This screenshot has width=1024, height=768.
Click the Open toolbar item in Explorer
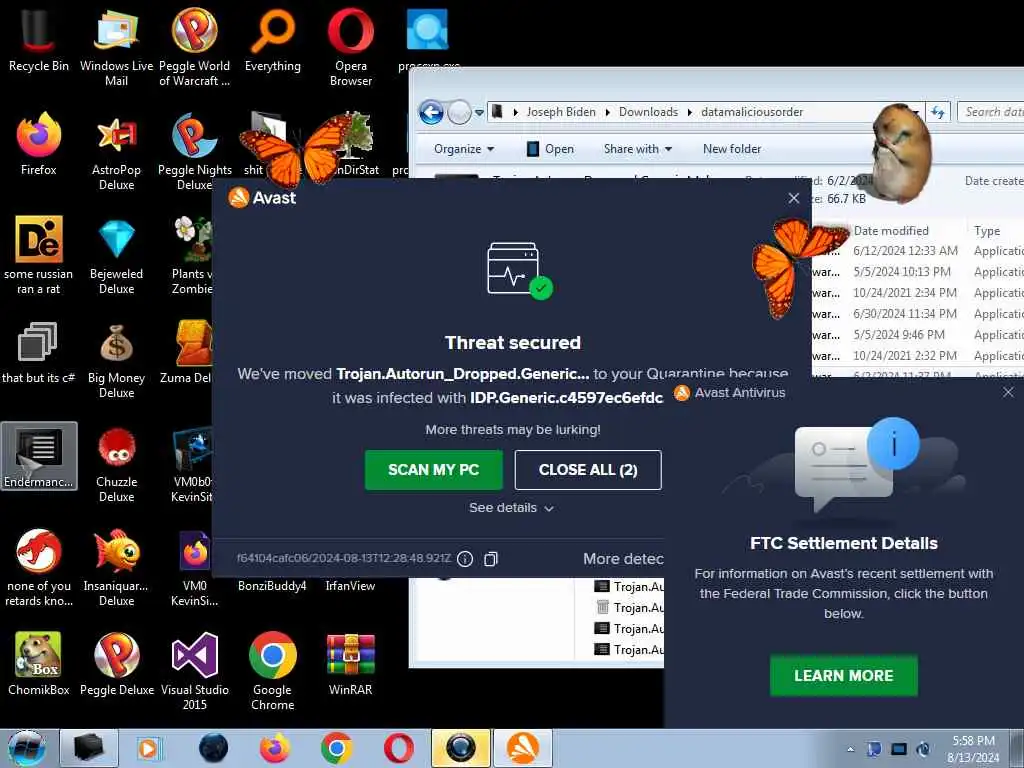pos(550,149)
